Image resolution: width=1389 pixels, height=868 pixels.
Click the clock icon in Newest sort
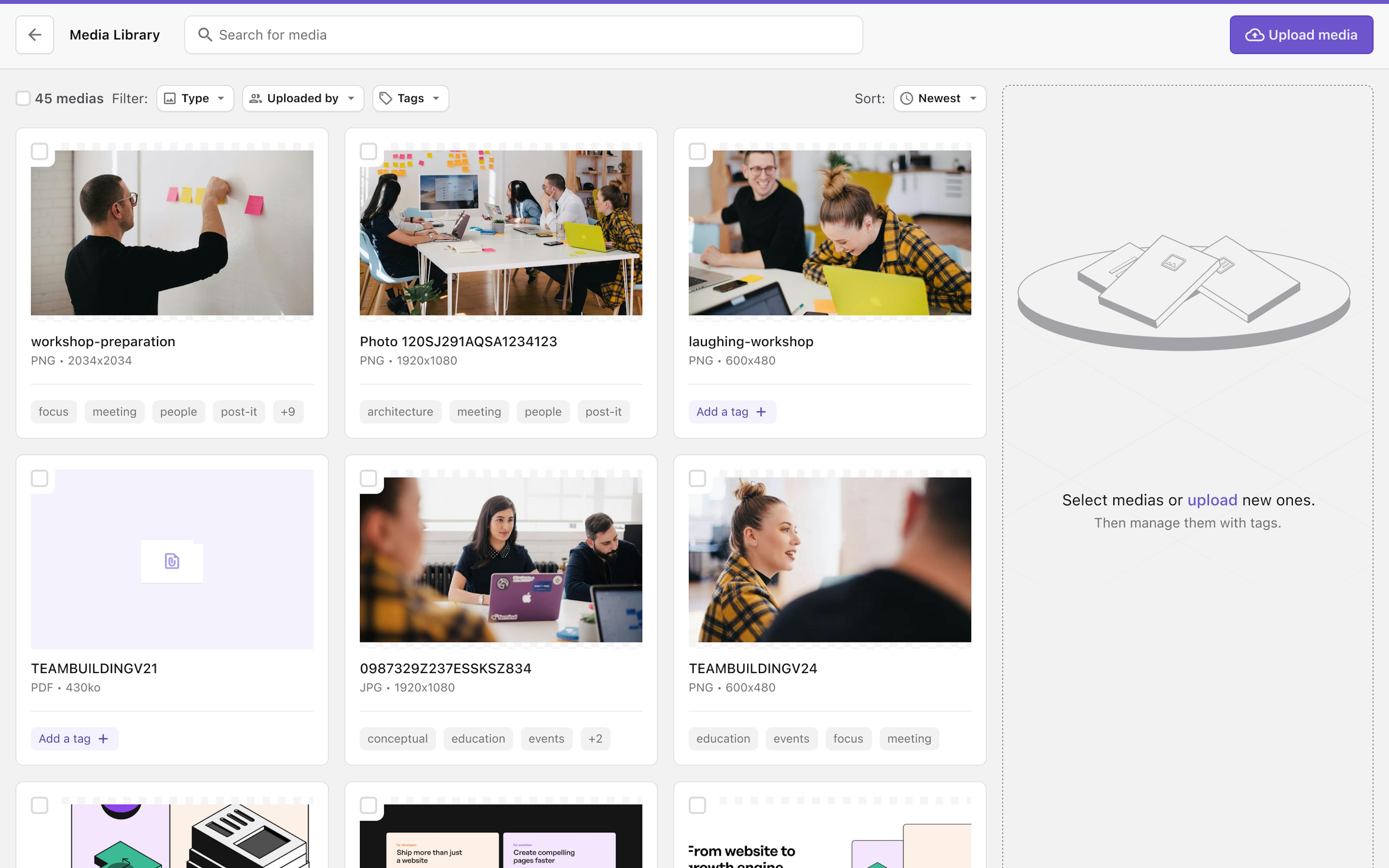point(907,98)
